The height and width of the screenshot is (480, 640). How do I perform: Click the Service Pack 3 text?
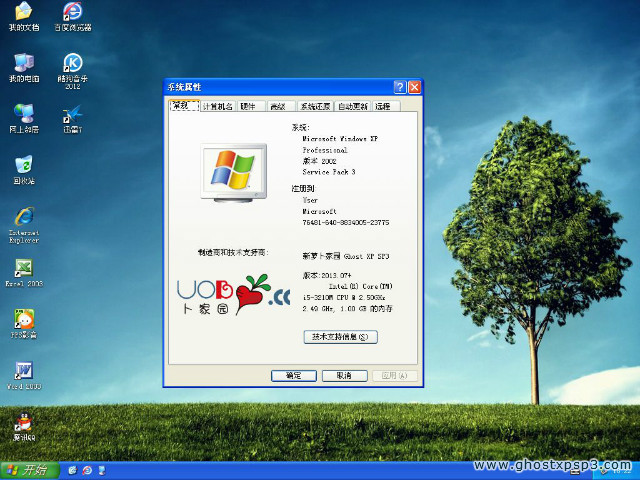[x=329, y=172]
